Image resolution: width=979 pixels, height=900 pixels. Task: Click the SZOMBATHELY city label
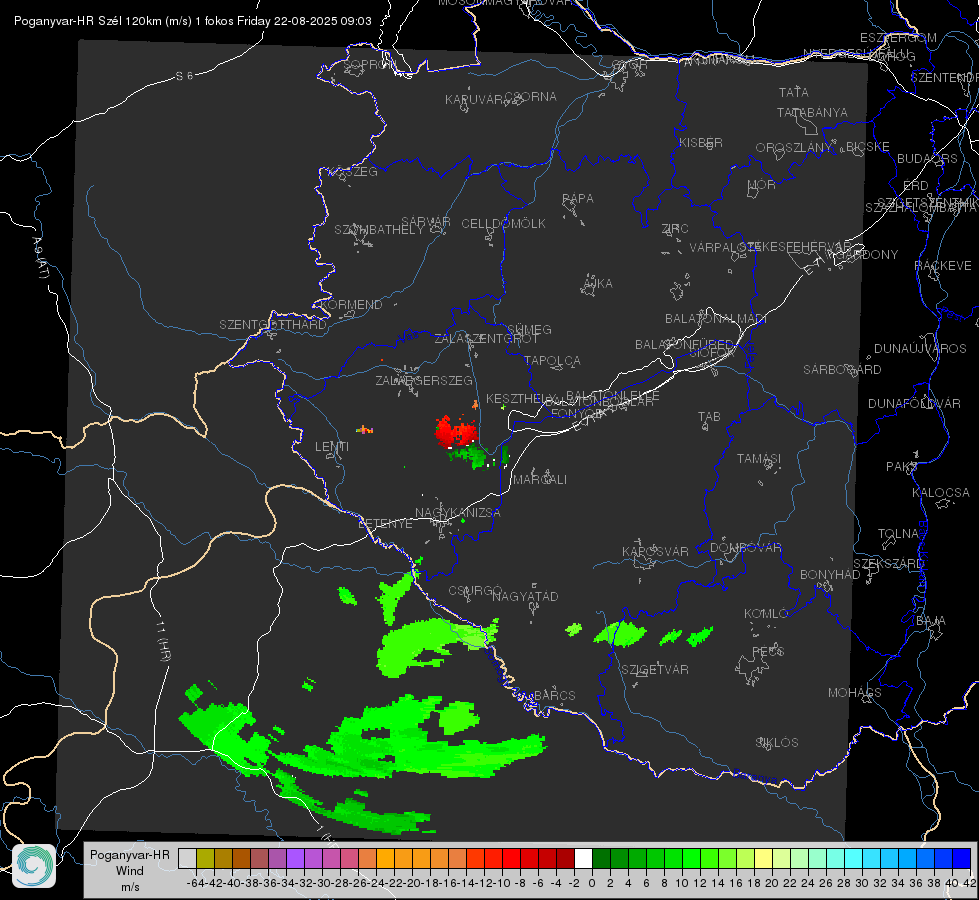(380, 230)
